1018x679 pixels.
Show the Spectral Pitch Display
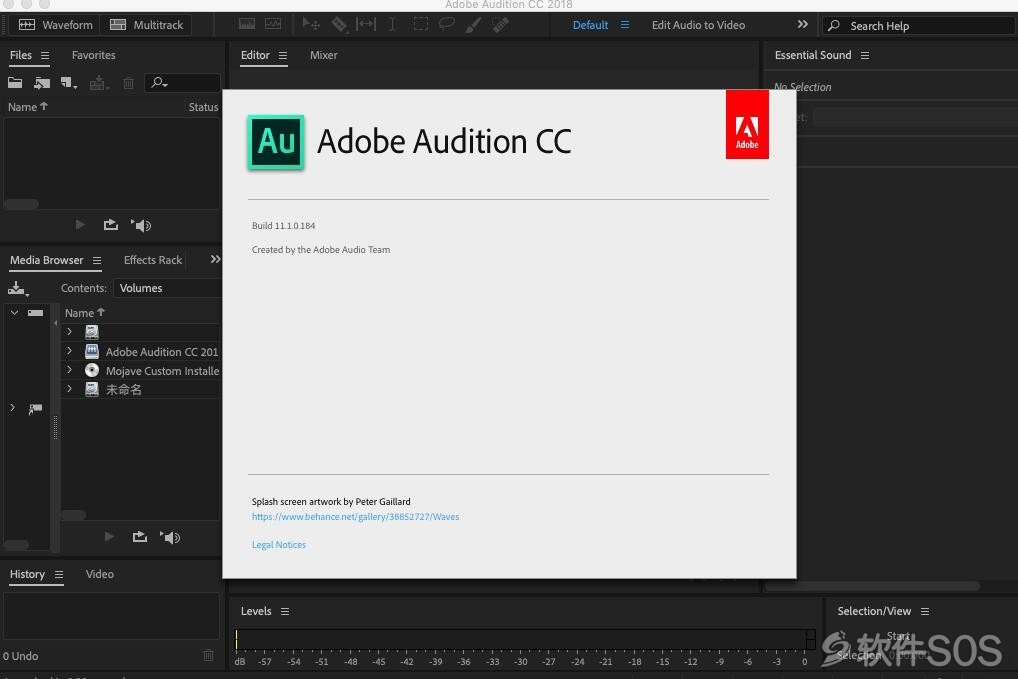273,25
